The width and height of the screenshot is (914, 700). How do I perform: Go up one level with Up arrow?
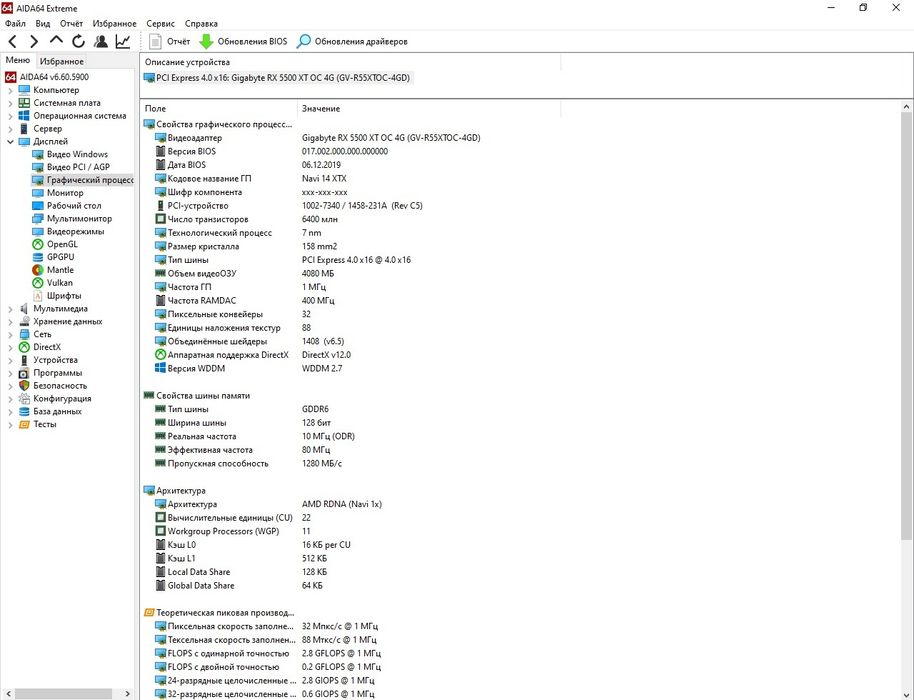(56, 40)
